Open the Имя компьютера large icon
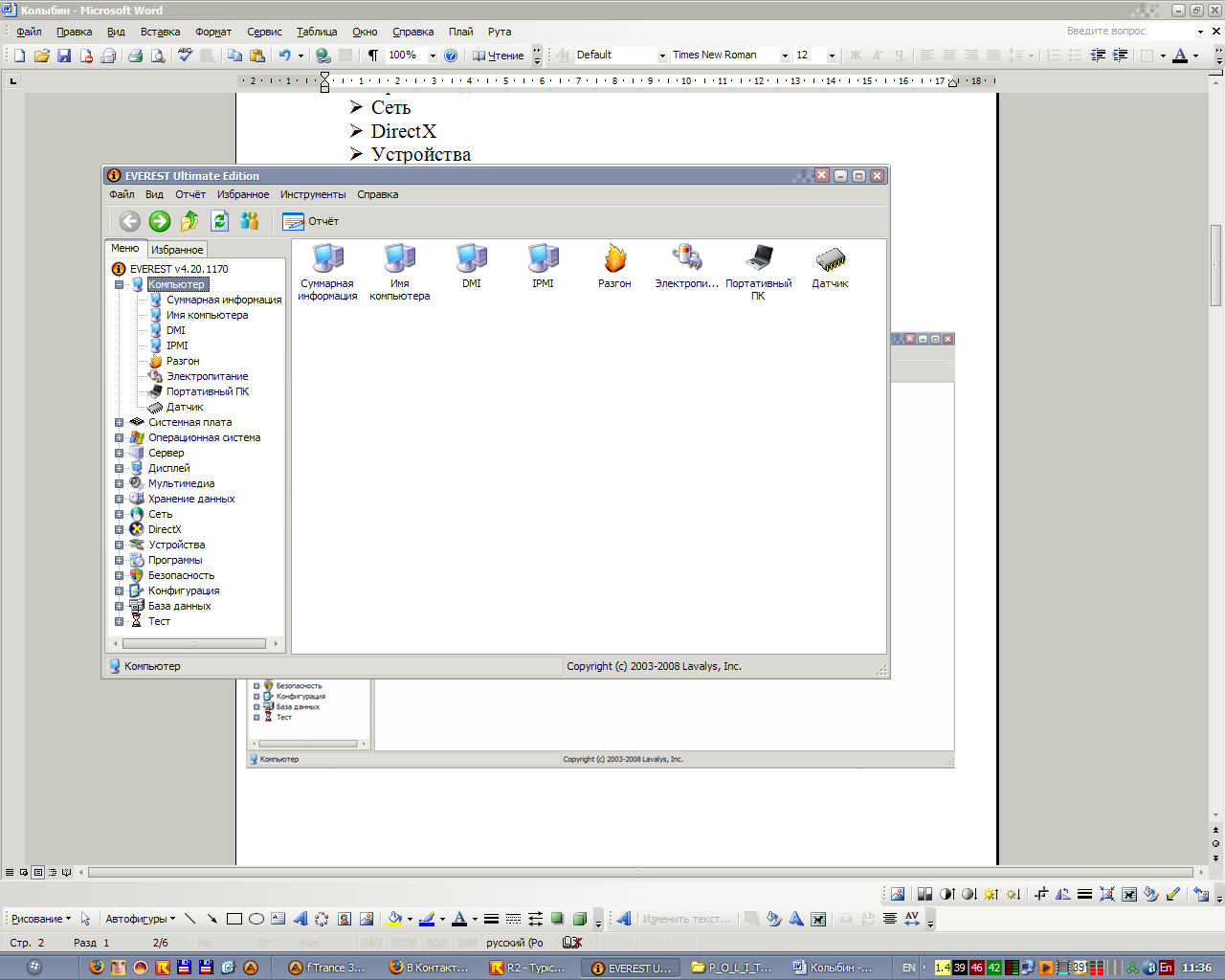This screenshot has width=1225, height=980. [x=400, y=274]
